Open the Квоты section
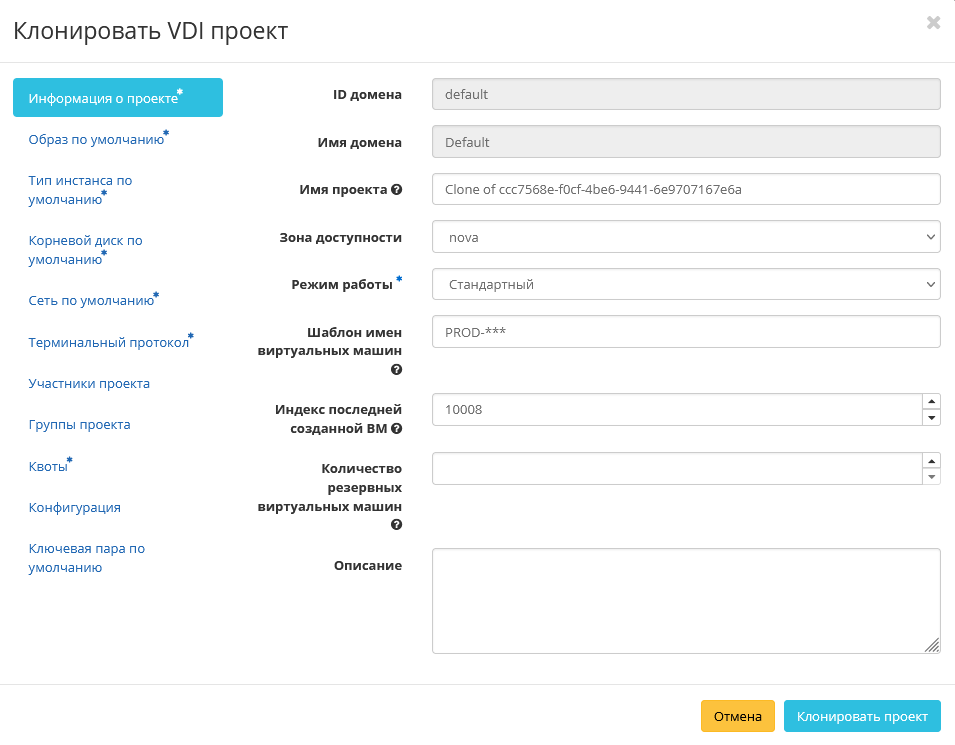Viewport: 955px width, 745px height. [45, 465]
